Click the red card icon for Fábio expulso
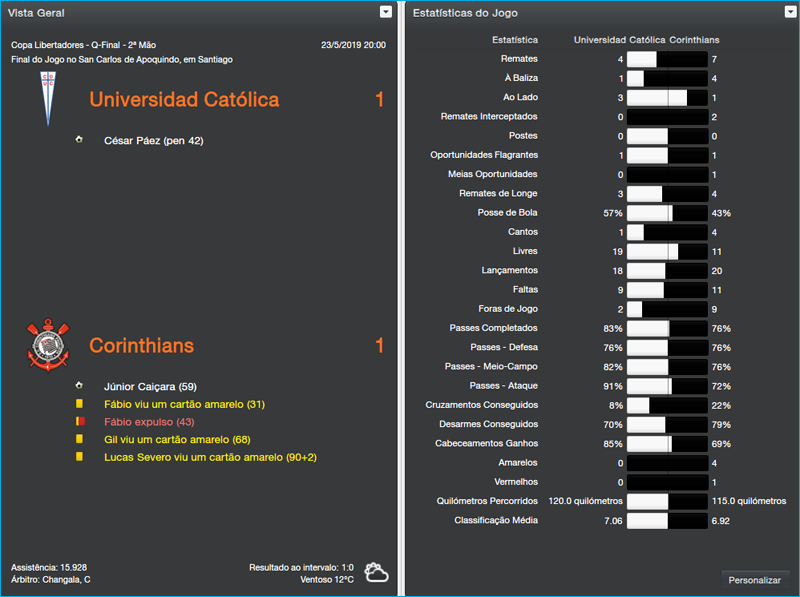The height and width of the screenshot is (597, 800). 80,422
